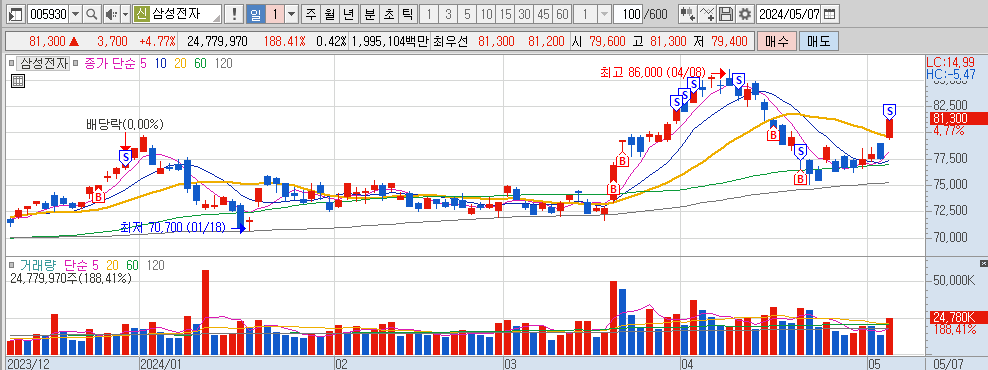
Task: Select the 5 interval button
Action: [467, 14]
